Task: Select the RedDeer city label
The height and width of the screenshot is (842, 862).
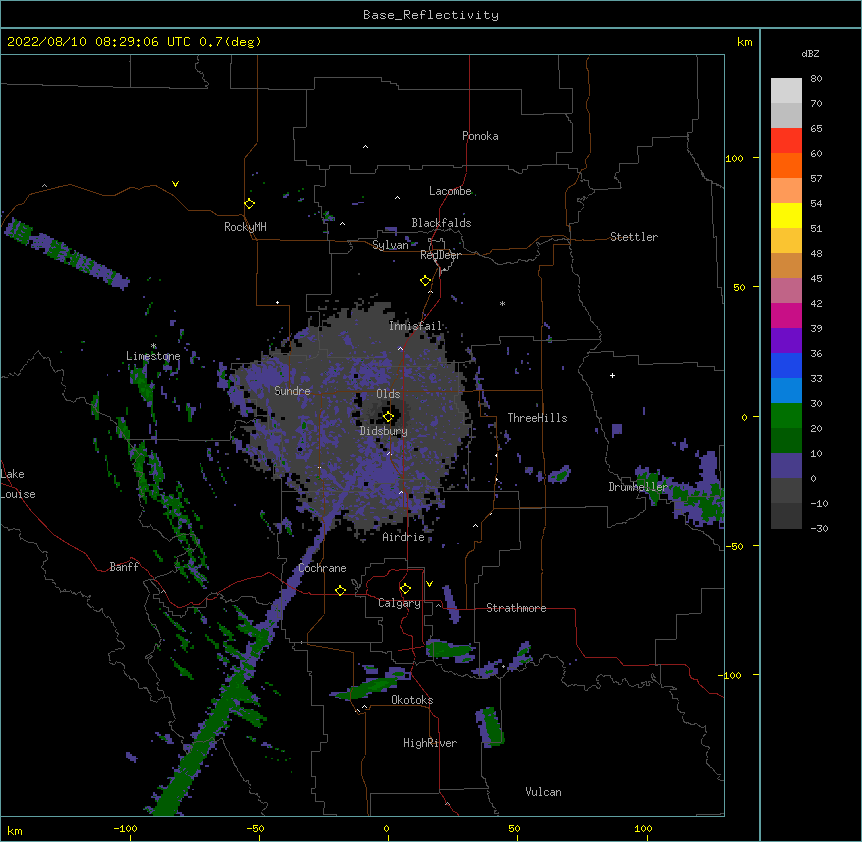Action: pyautogui.click(x=440, y=255)
